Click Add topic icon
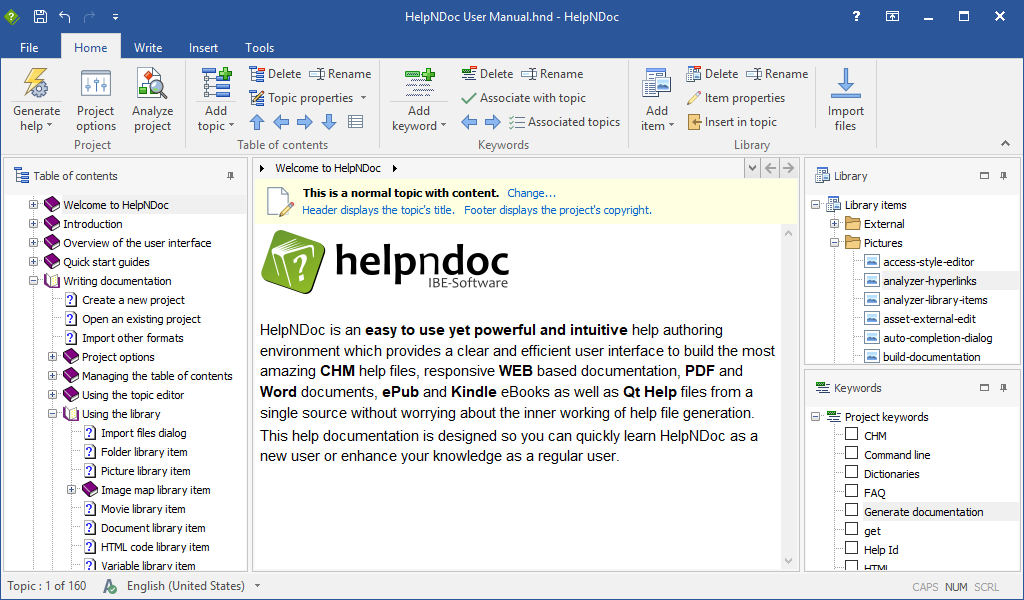 click(216, 84)
